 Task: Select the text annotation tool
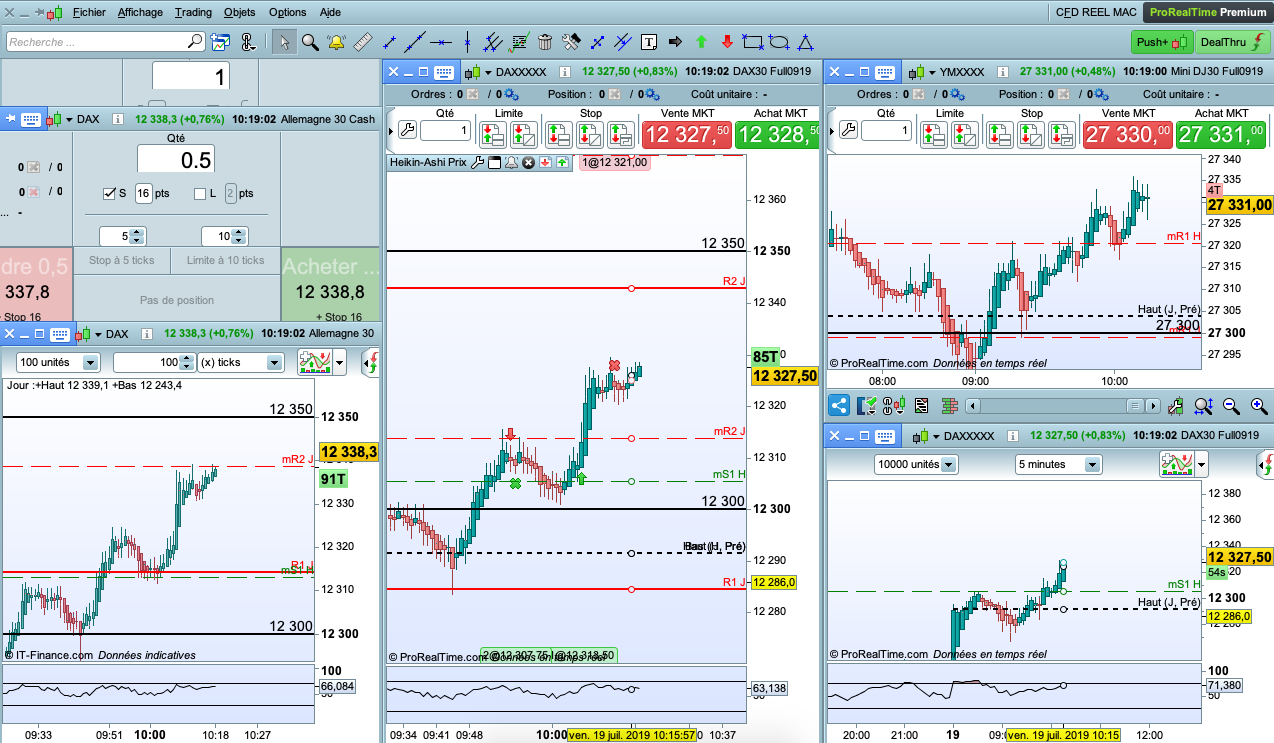648,42
